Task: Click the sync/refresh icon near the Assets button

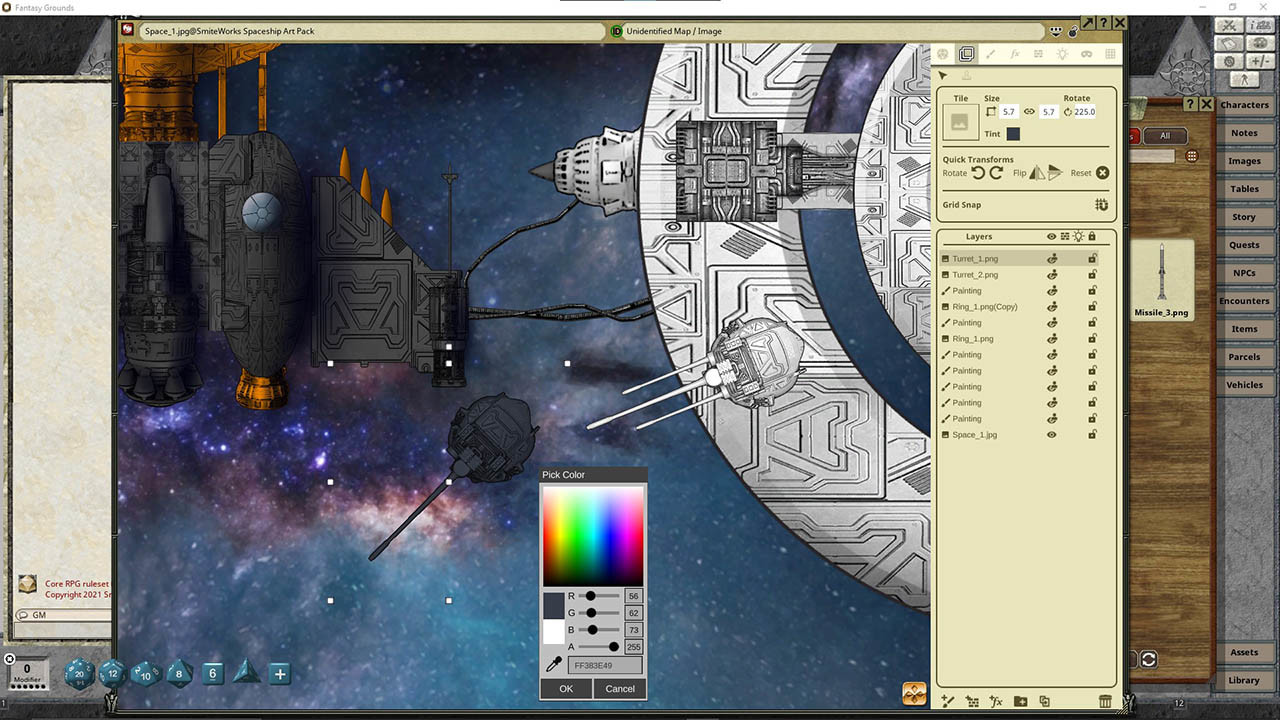Action: (1148, 658)
